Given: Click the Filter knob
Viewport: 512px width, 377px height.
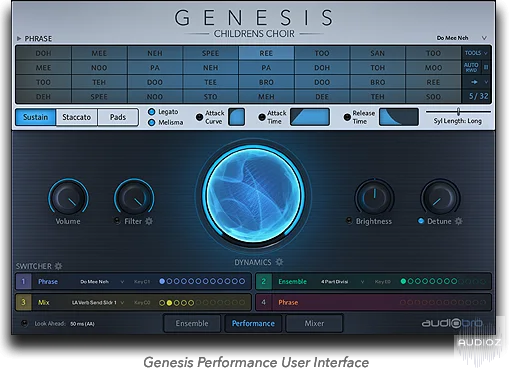Looking at the screenshot, I should (134, 198).
